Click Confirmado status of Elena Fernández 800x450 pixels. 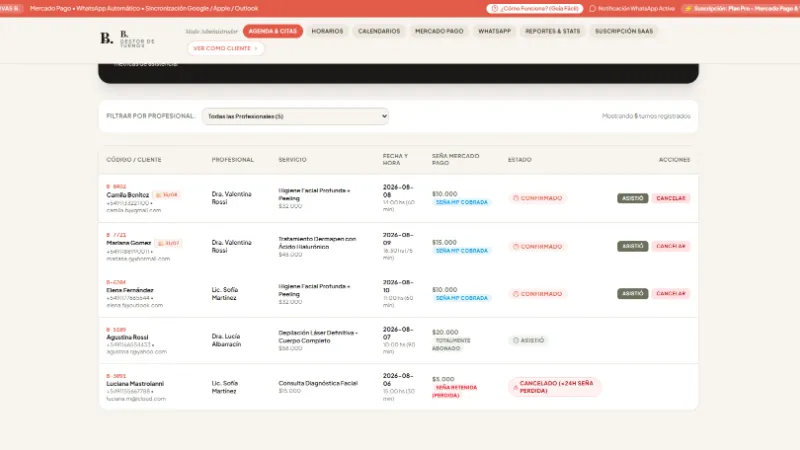coord(537,294)
